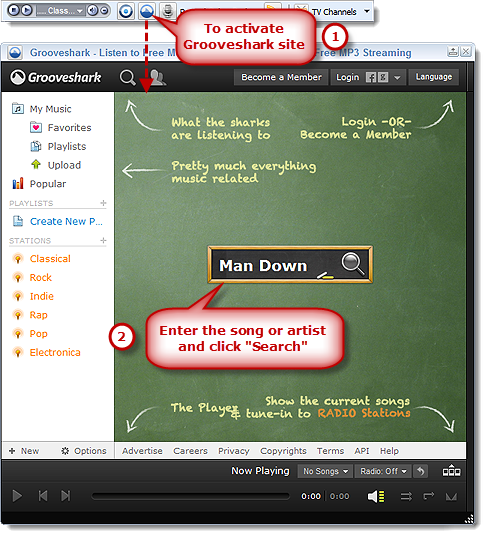Activate Grooveshark via the blue toolbar icon
The width and height of the screenshot is (500, 555).
pos(147,11)
